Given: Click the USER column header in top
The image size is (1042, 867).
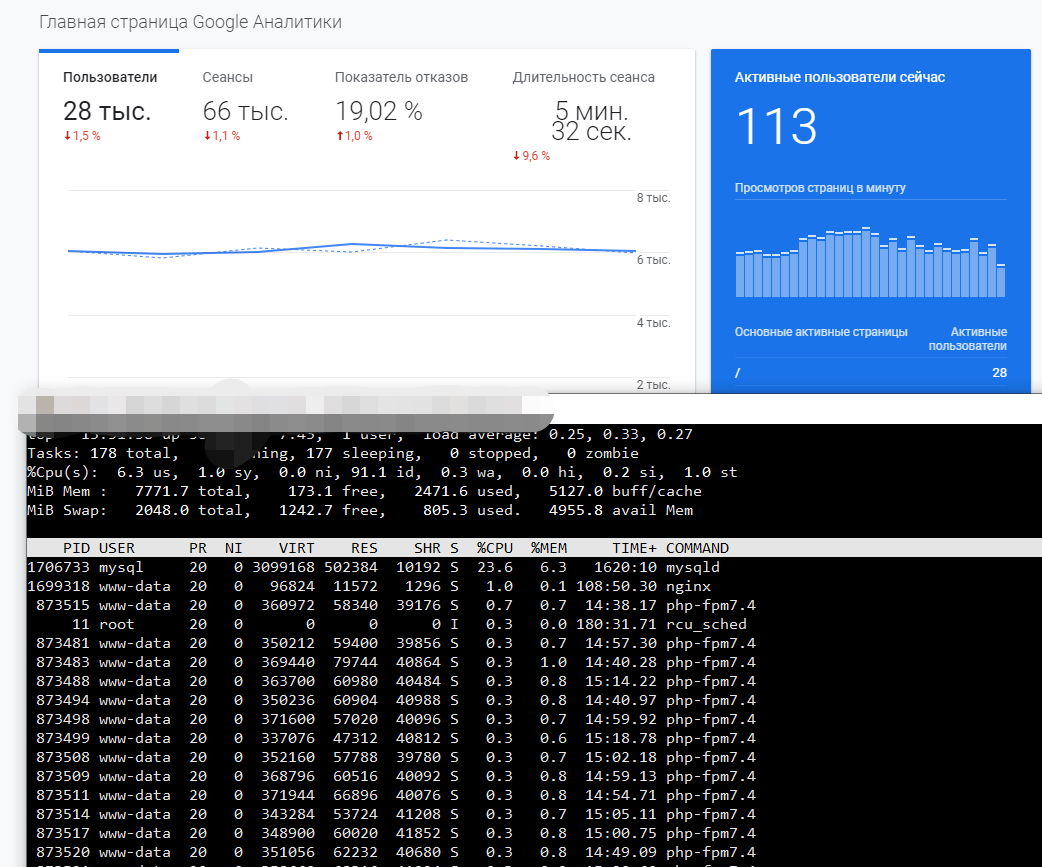Looking at the screenshot, I should [x=116, y=548].
